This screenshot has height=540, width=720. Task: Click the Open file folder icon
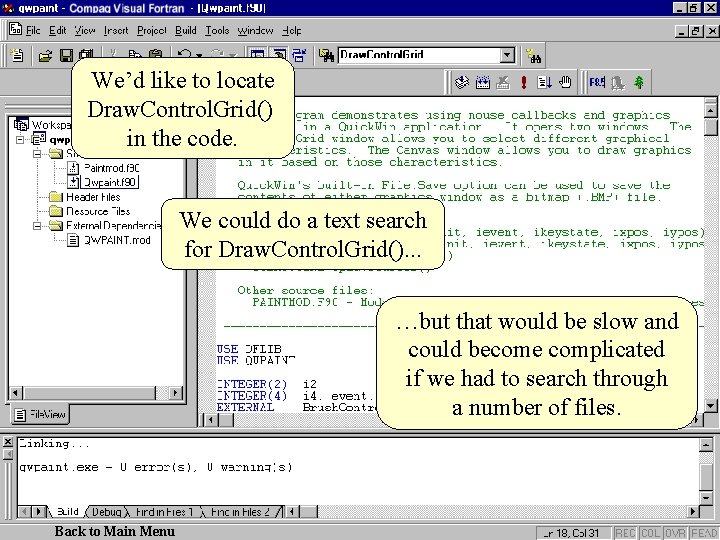coord(45,56)
